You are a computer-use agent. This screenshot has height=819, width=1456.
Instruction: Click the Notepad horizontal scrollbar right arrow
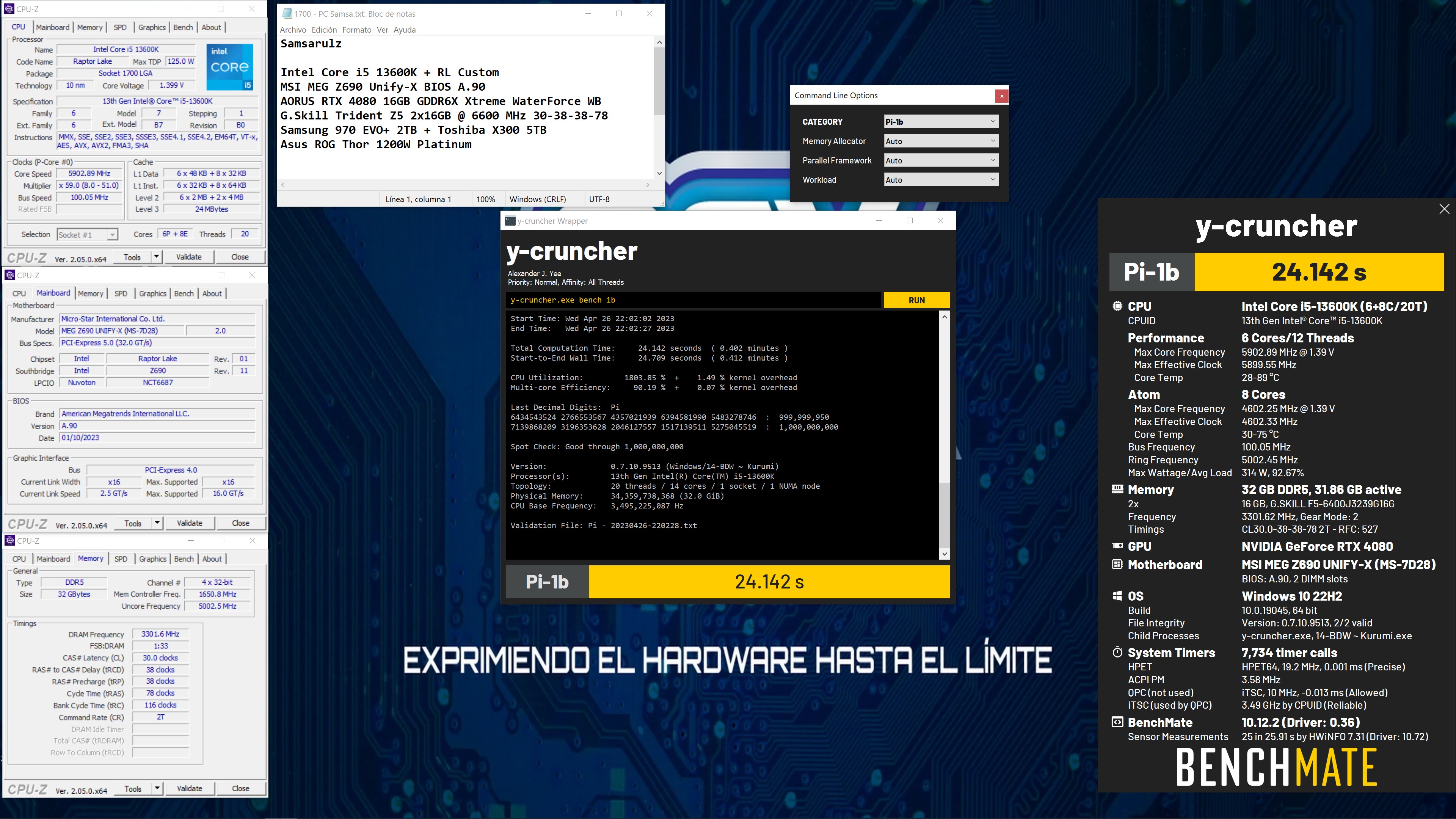(x=648, y=185)
